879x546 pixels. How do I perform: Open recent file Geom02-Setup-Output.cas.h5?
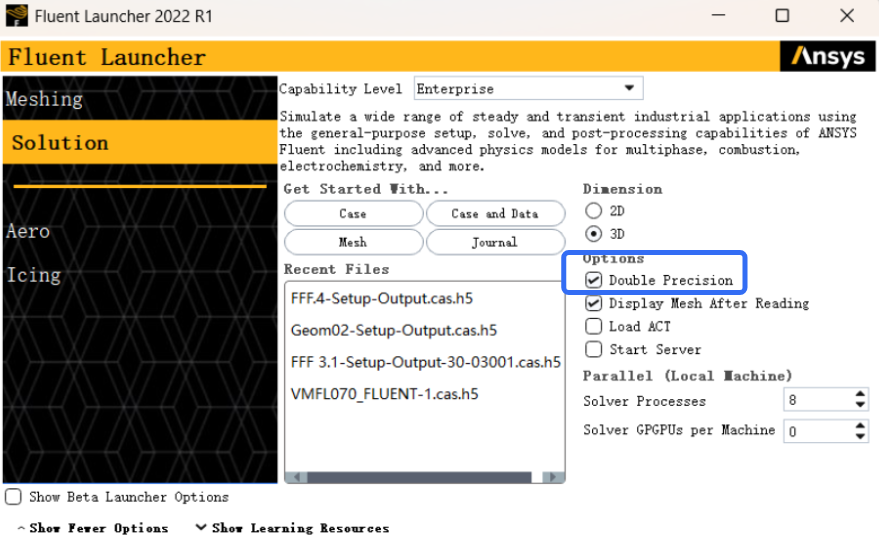click(394, 330)
